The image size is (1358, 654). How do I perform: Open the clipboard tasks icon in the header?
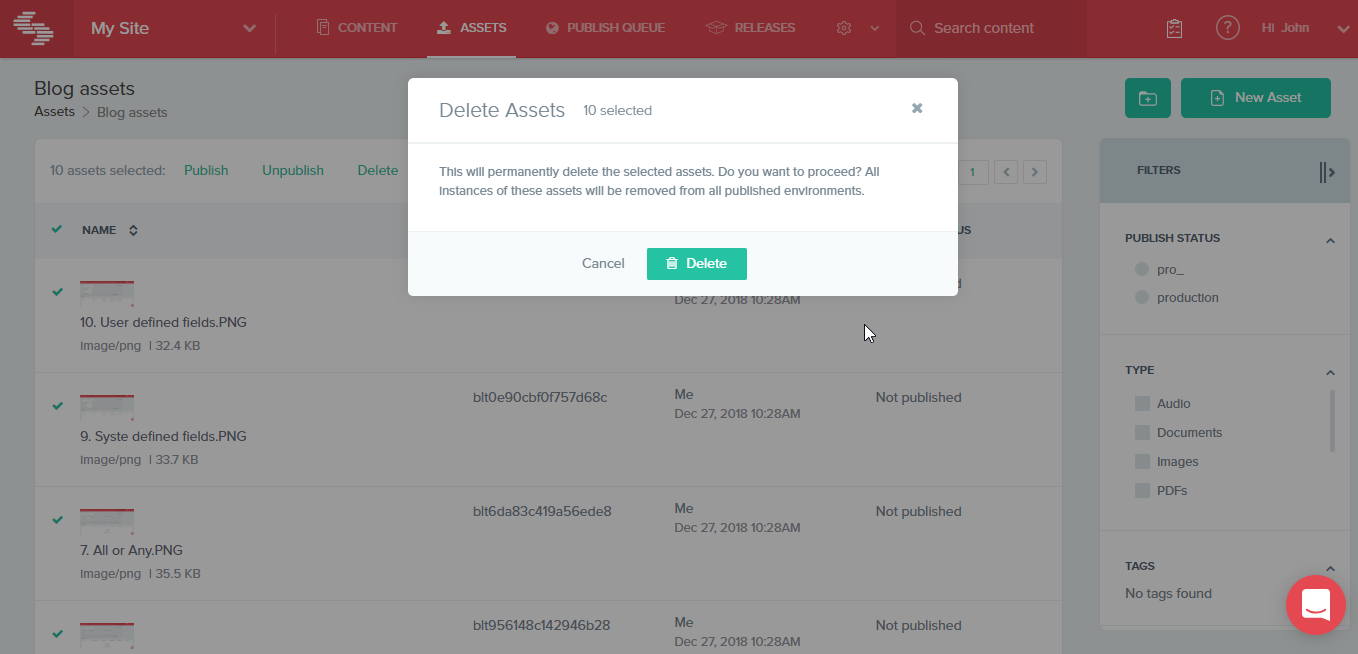[1173, 27]
